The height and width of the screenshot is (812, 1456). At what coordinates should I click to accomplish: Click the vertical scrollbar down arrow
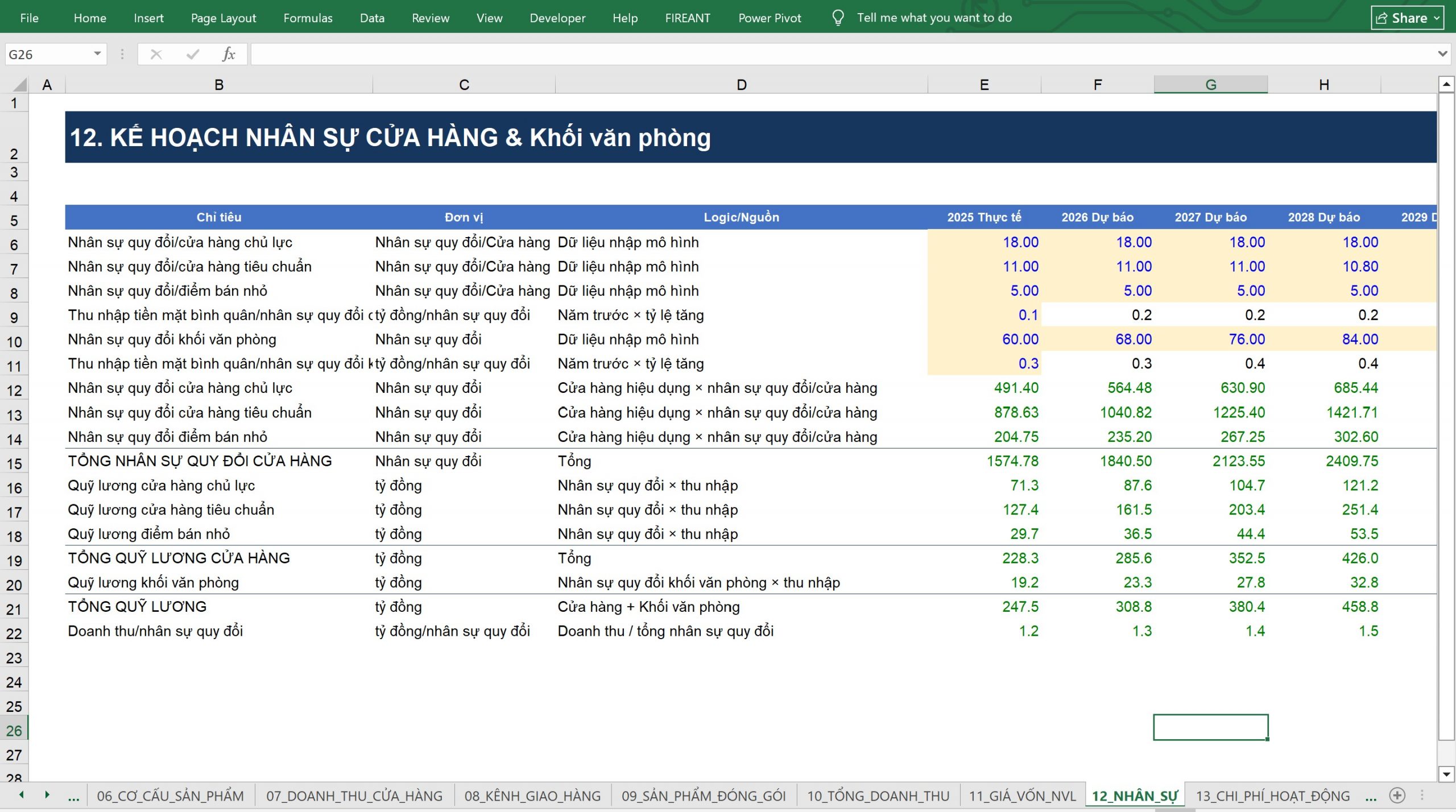click(1446, 774)
